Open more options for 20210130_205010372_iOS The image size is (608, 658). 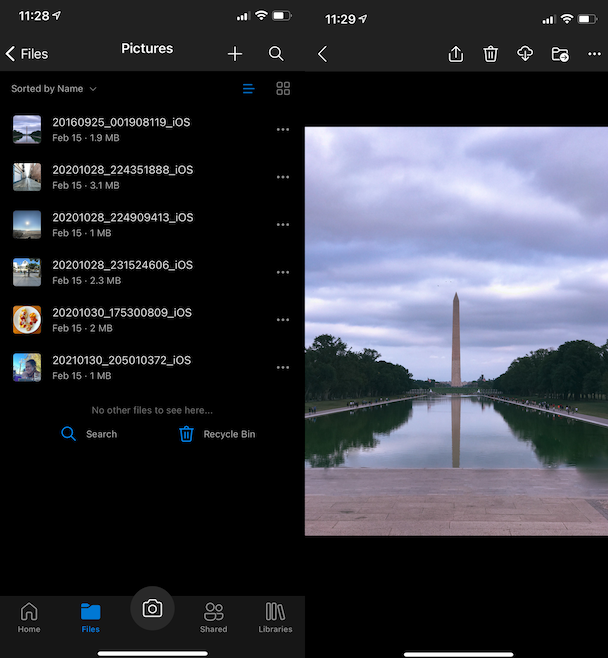pos(283,367)
